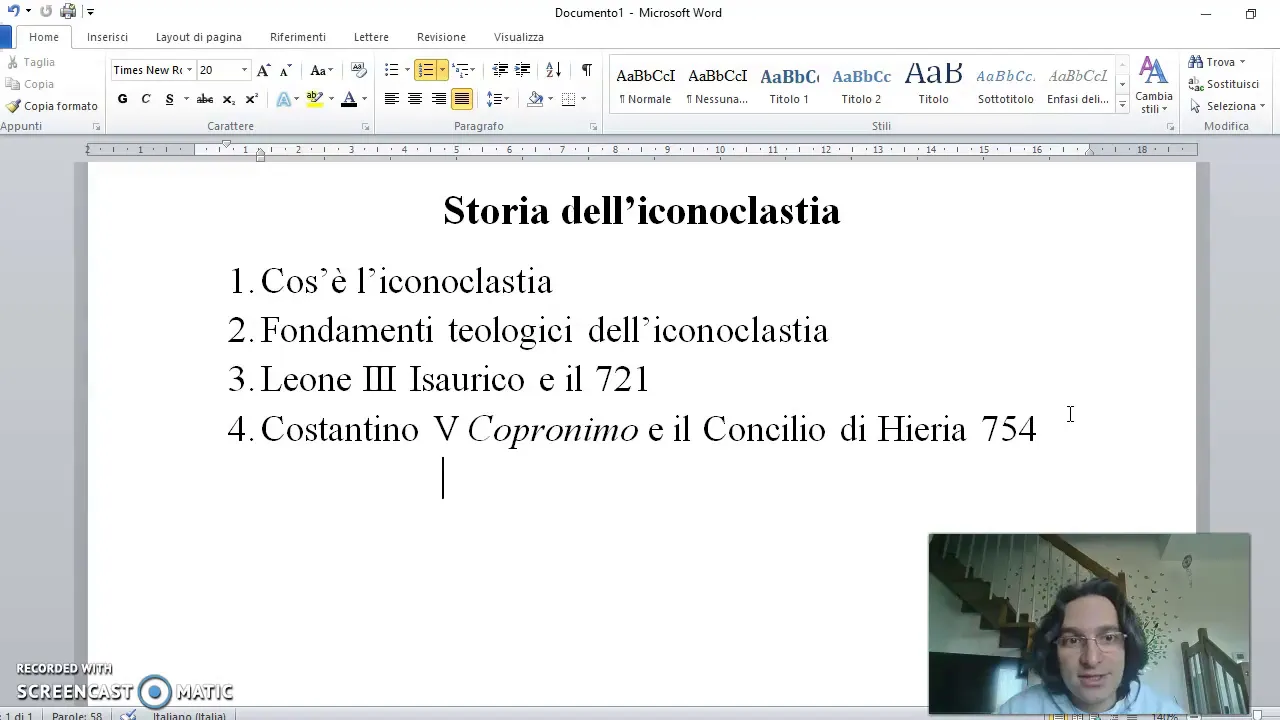This screenshot has height=720, width=1280.
Task: Align text right
Action: pyautogui.click(x=438, y=99)
